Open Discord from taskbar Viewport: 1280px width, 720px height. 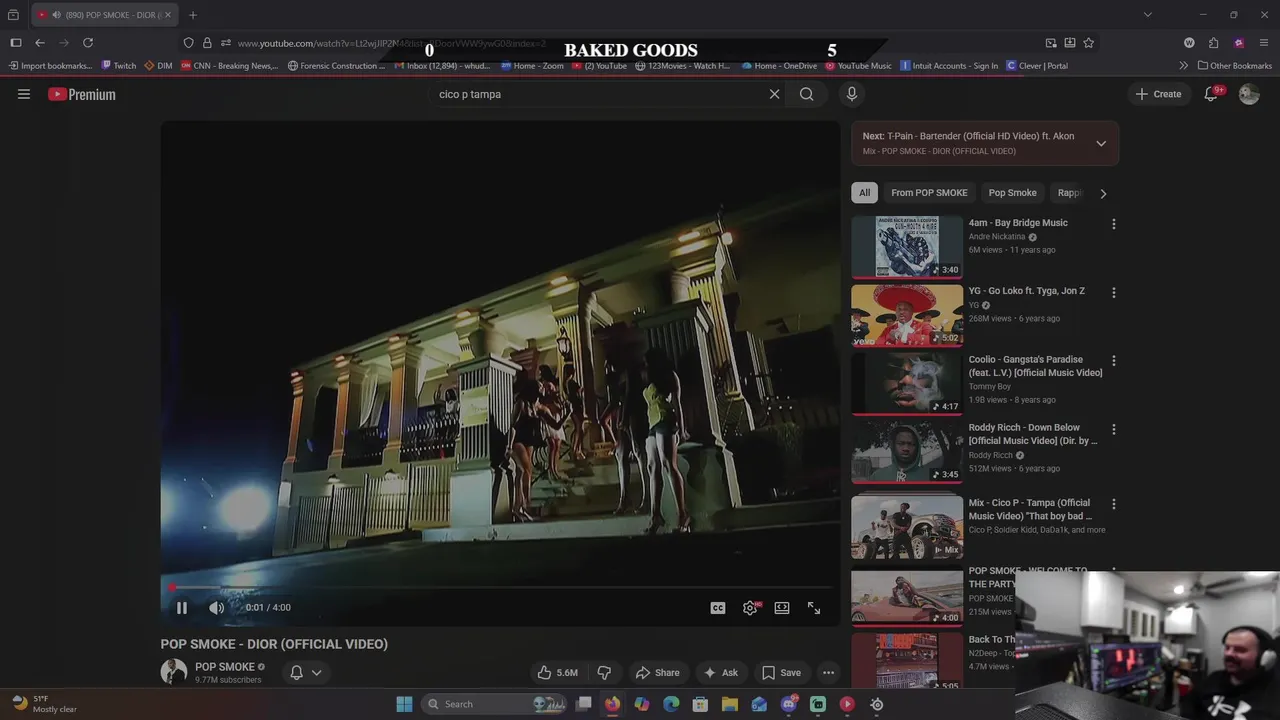789,704
